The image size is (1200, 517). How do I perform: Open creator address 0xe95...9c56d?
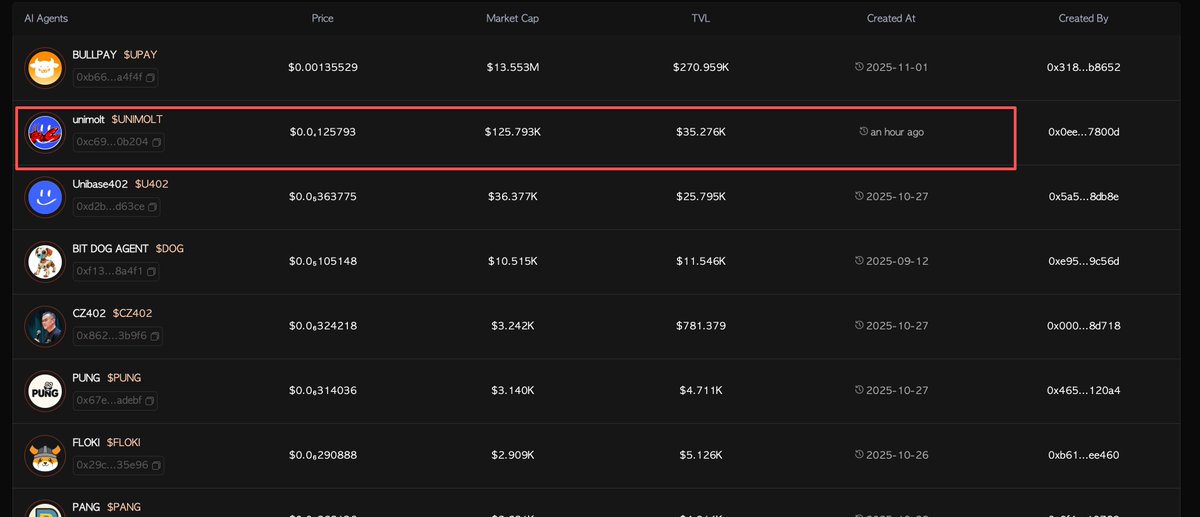pyautogui.click(x=1083, y=261)
